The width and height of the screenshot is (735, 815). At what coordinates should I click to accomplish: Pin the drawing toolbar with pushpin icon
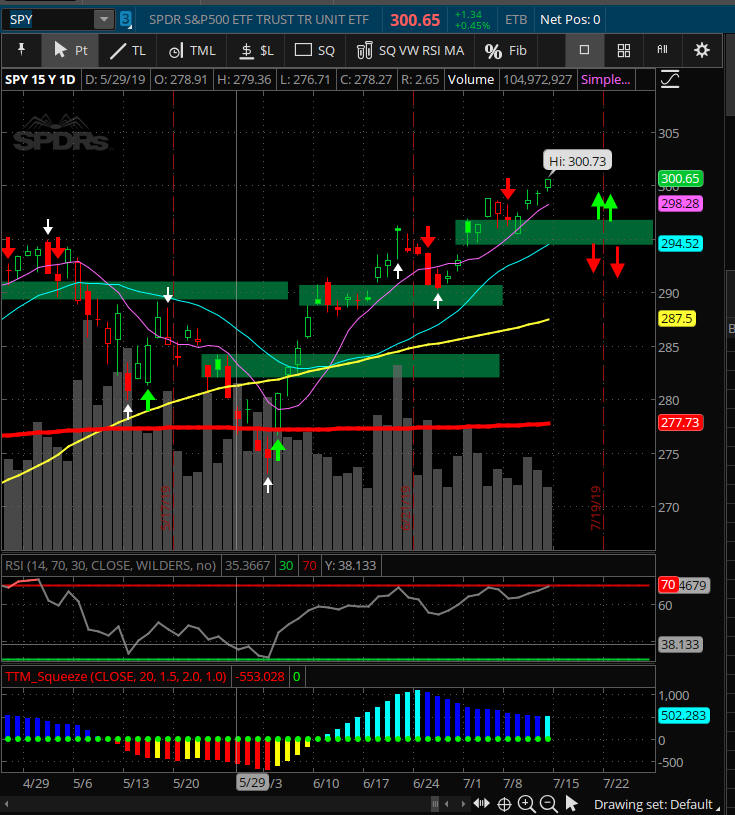tap(20, 50)
